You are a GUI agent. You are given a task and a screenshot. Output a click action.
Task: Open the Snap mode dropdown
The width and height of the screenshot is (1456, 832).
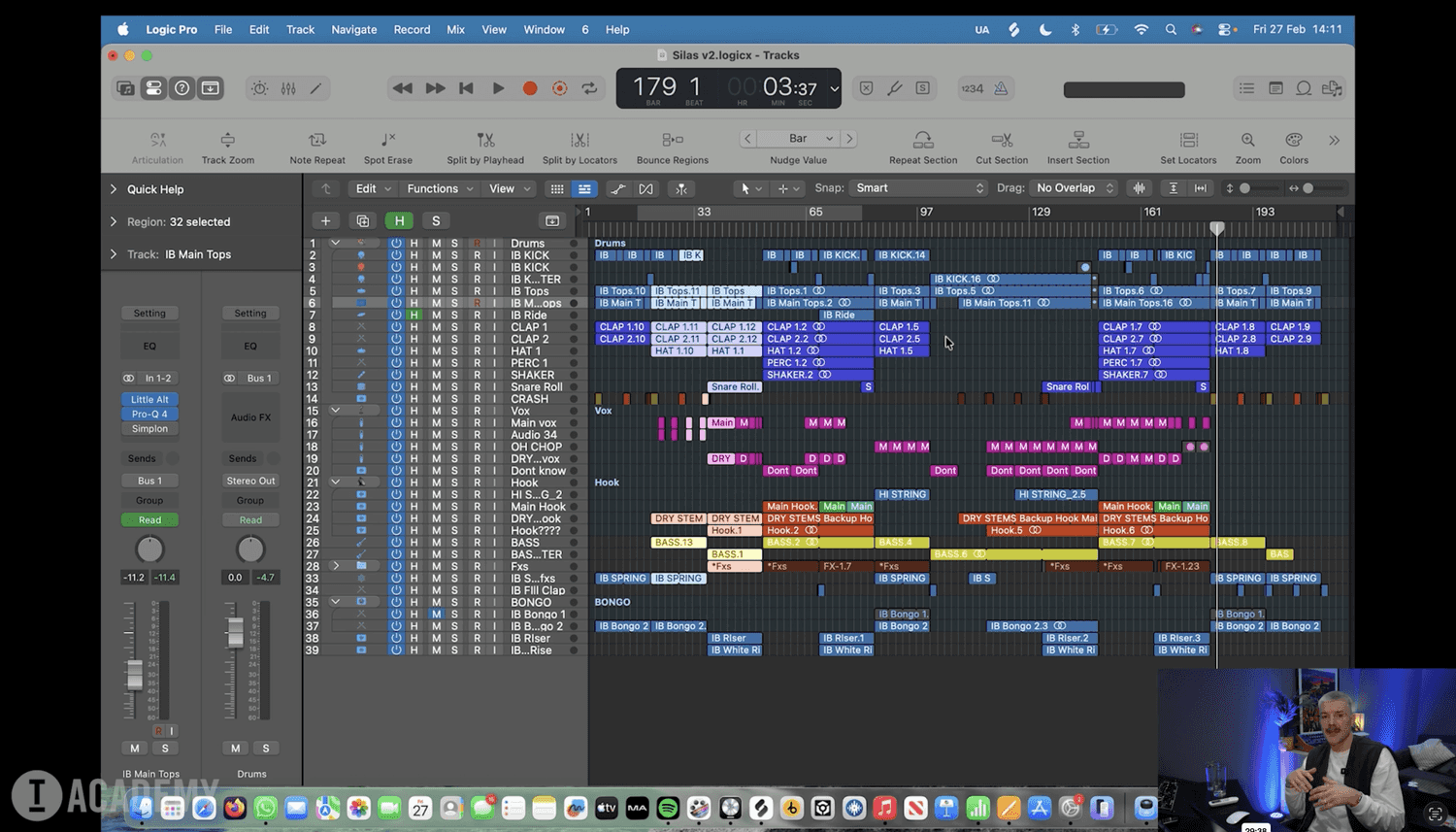tap(918, 188)
